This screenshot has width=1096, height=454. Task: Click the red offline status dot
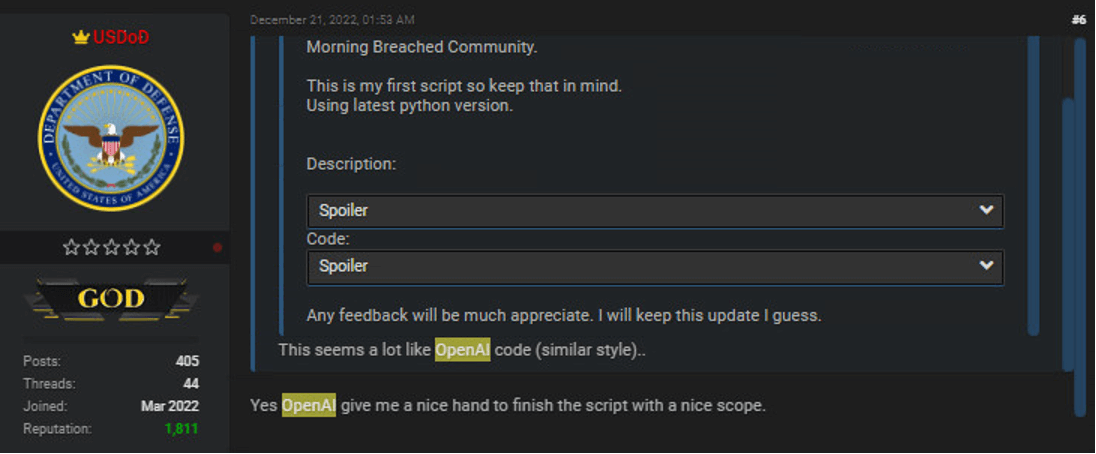coord(217,247)
